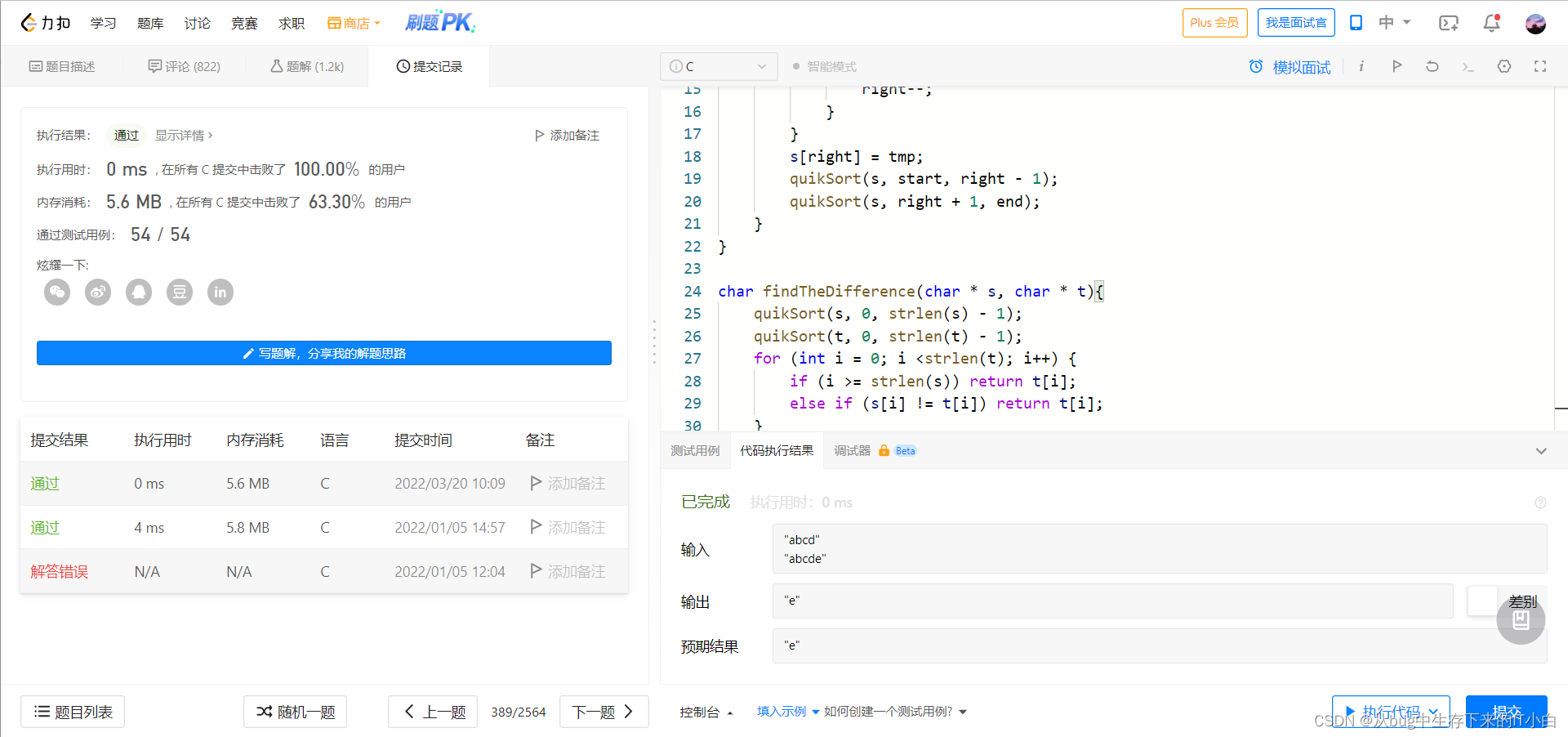1568x737 pixels.
Task: Start 模拟面试 timer
Action: [1290, 67]
